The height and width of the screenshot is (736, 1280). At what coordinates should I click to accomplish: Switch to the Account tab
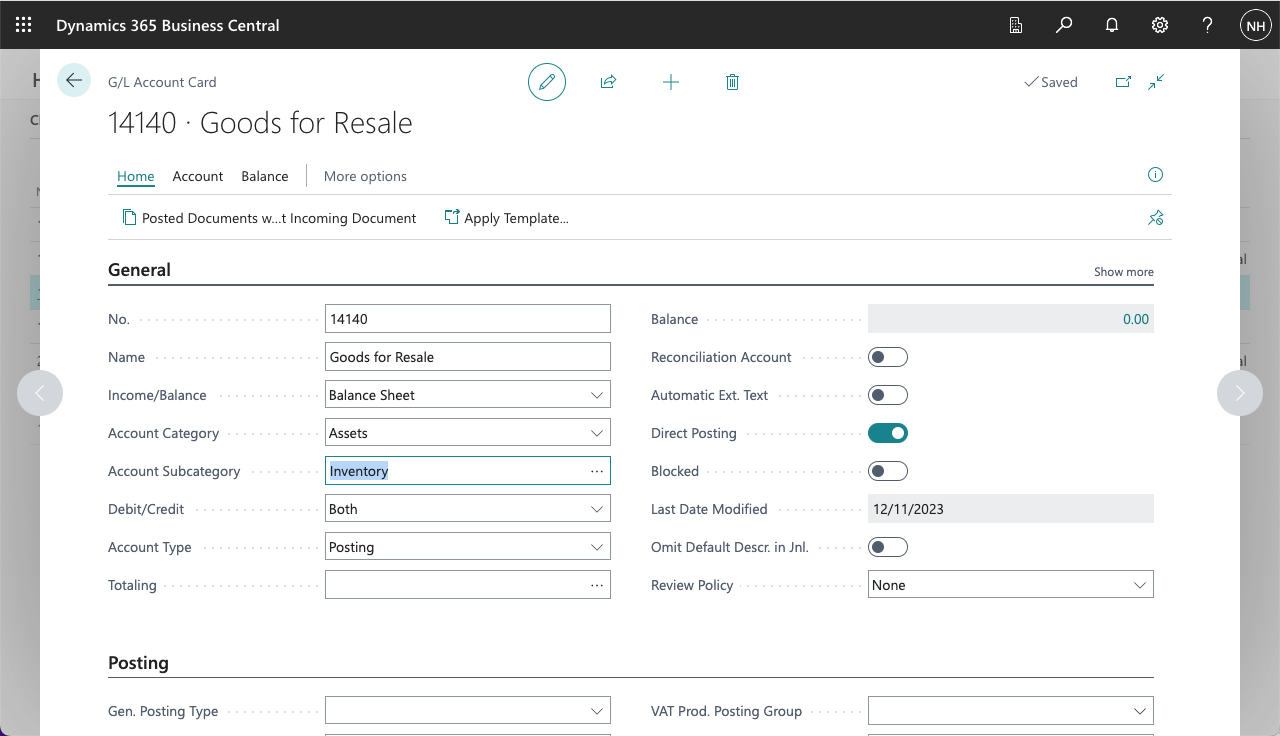pyautogui.click(x=198, y=176)
